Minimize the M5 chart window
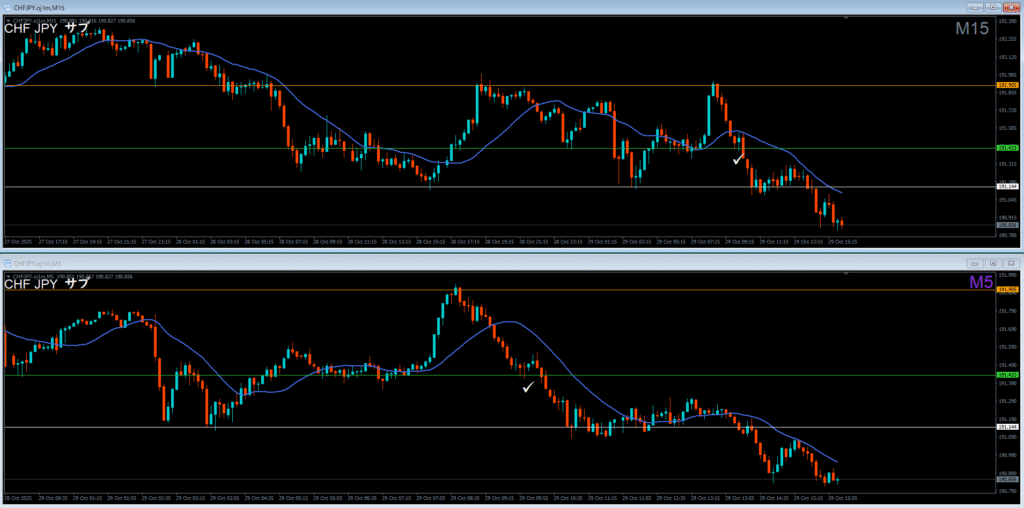Screen dimensions: 1024x508 pyautogui.click(x=976, y=262)
